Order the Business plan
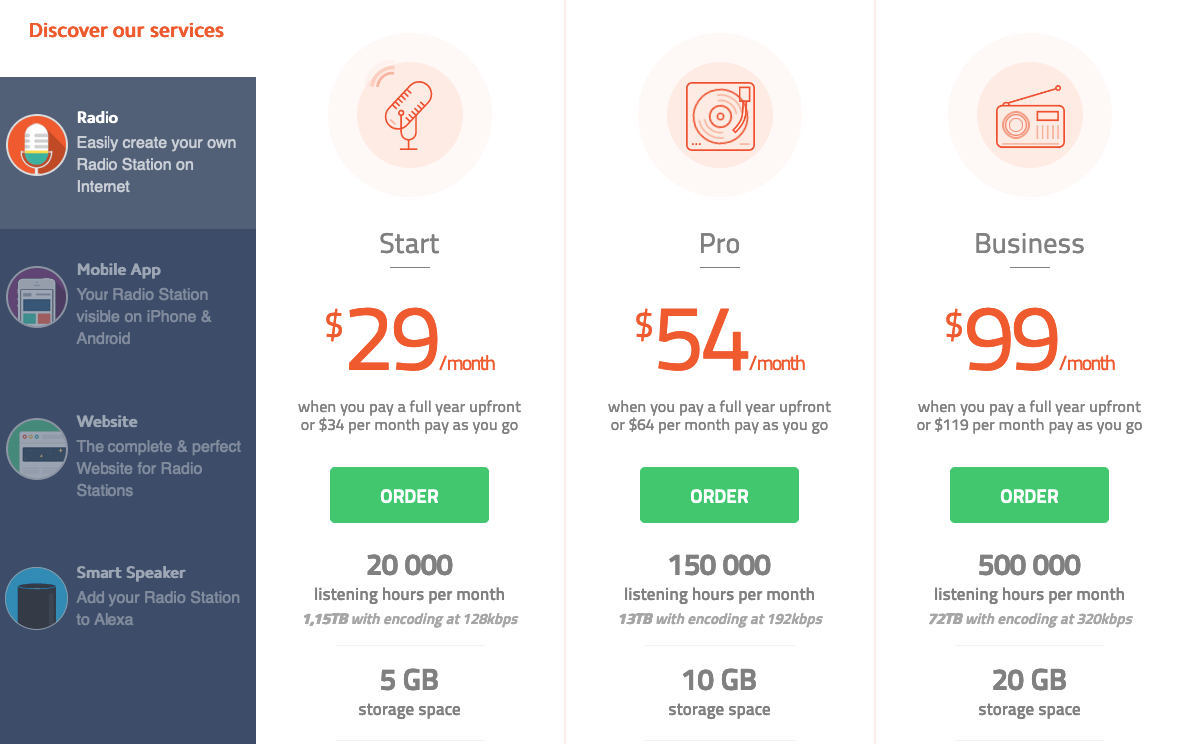 coord(1029,494)
